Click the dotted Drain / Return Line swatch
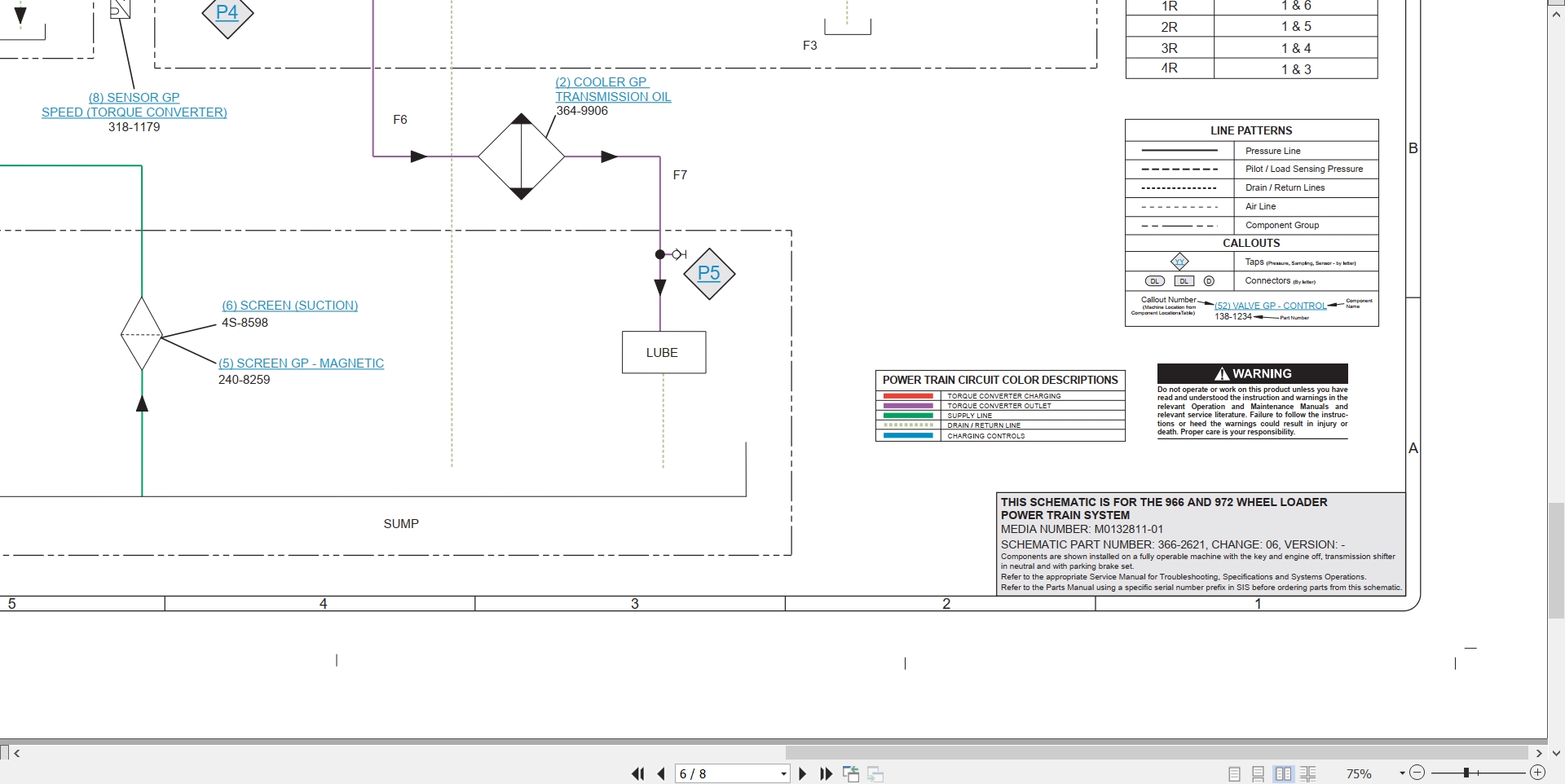The width and height of the screenshot is (1565, 784). coord(908,425)
